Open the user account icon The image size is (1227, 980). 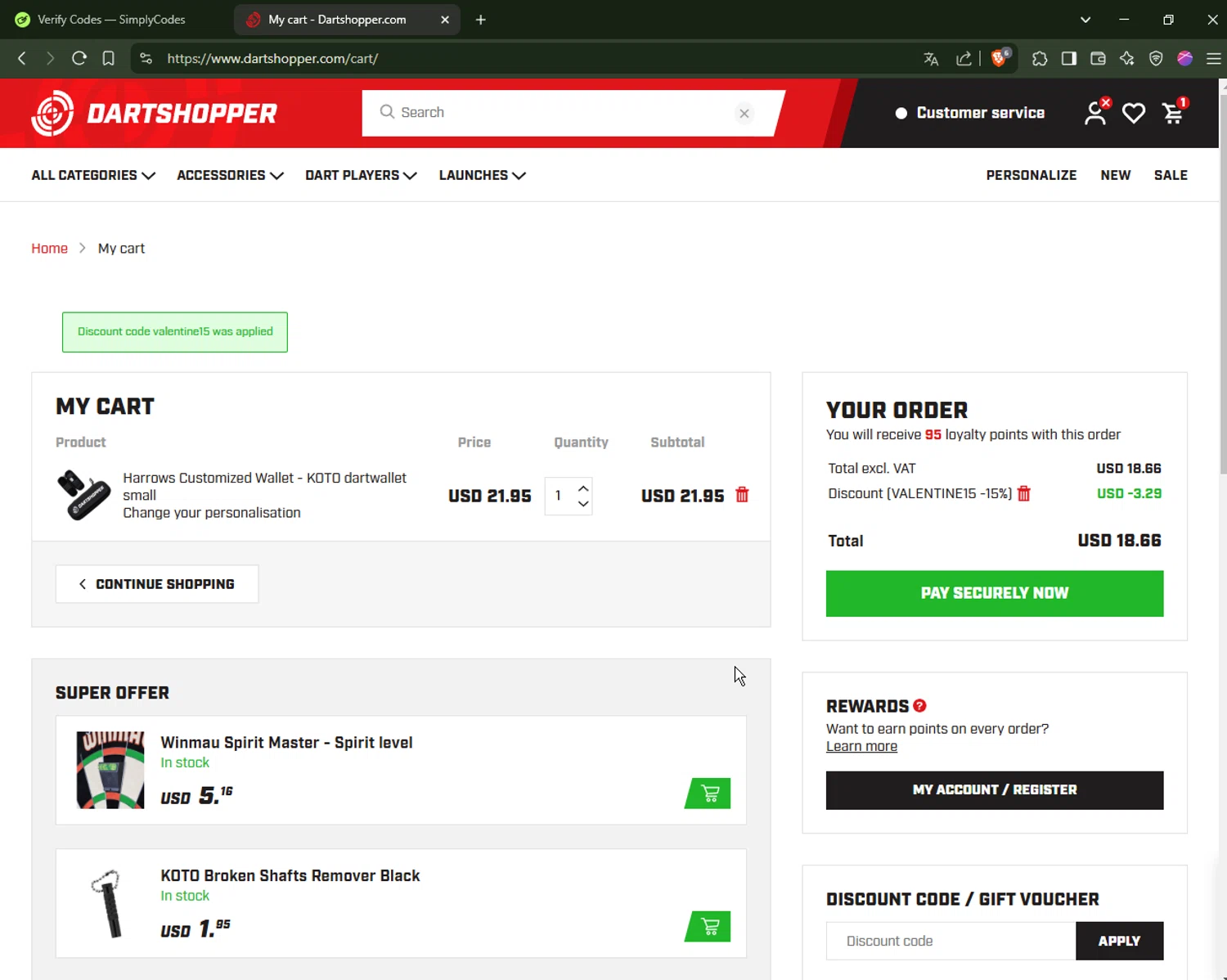[1095, 113]
